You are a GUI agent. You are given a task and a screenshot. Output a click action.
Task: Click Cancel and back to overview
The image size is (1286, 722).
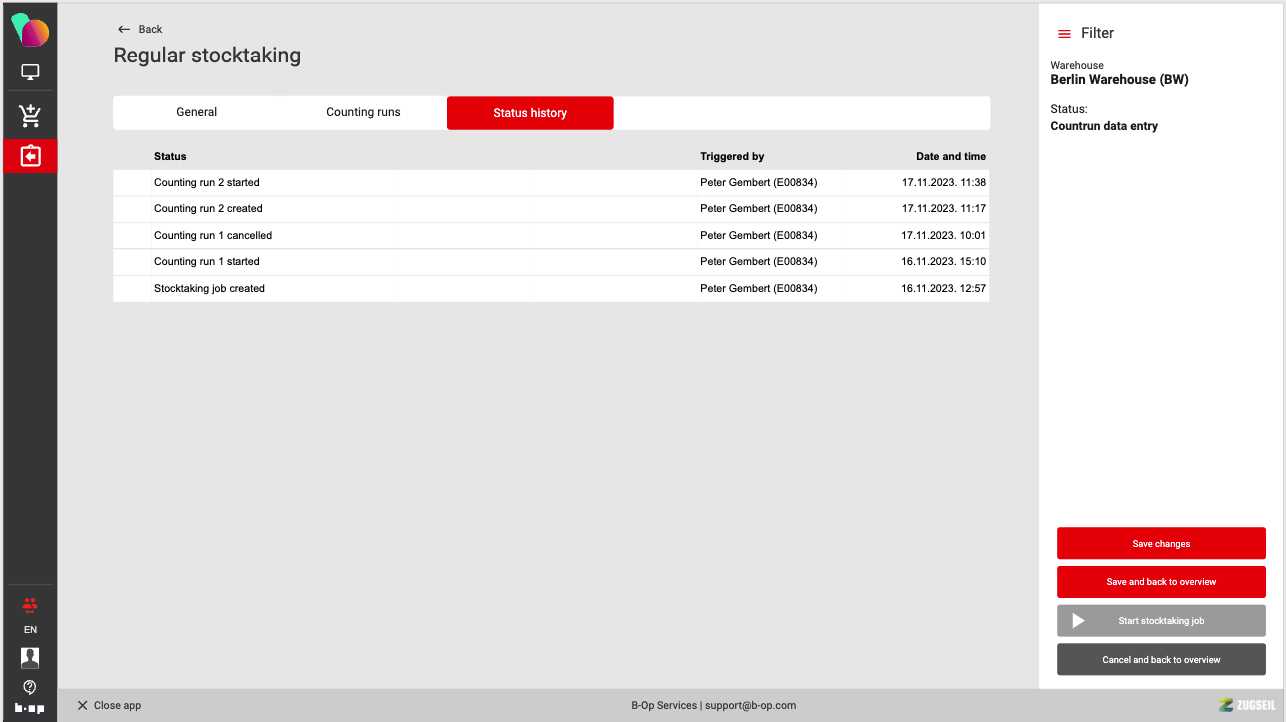pyautogui.click(x=1161, y=660)
